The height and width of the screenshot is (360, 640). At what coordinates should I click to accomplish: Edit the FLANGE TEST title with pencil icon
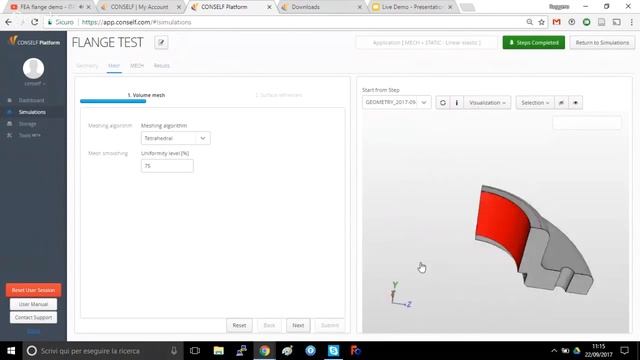point(161,42)
